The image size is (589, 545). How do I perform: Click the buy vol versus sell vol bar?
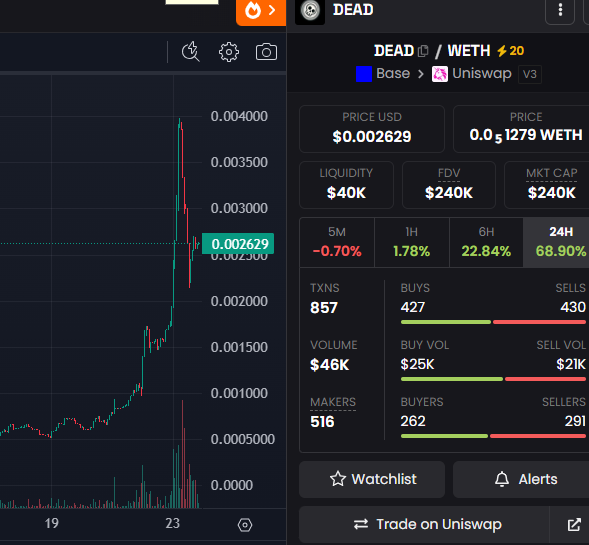pos(493,379)
